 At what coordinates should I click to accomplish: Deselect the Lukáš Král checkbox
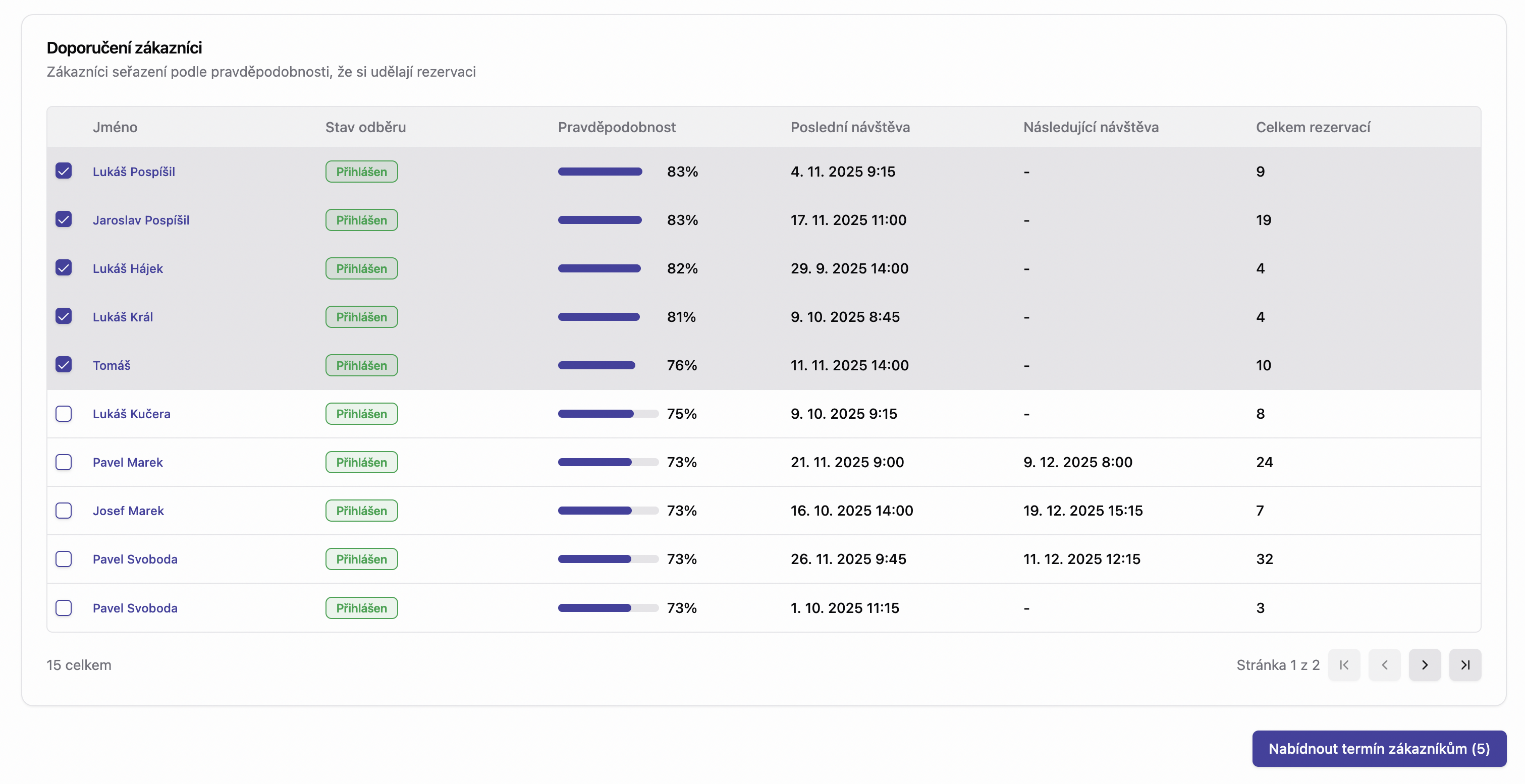coord(64,316)
